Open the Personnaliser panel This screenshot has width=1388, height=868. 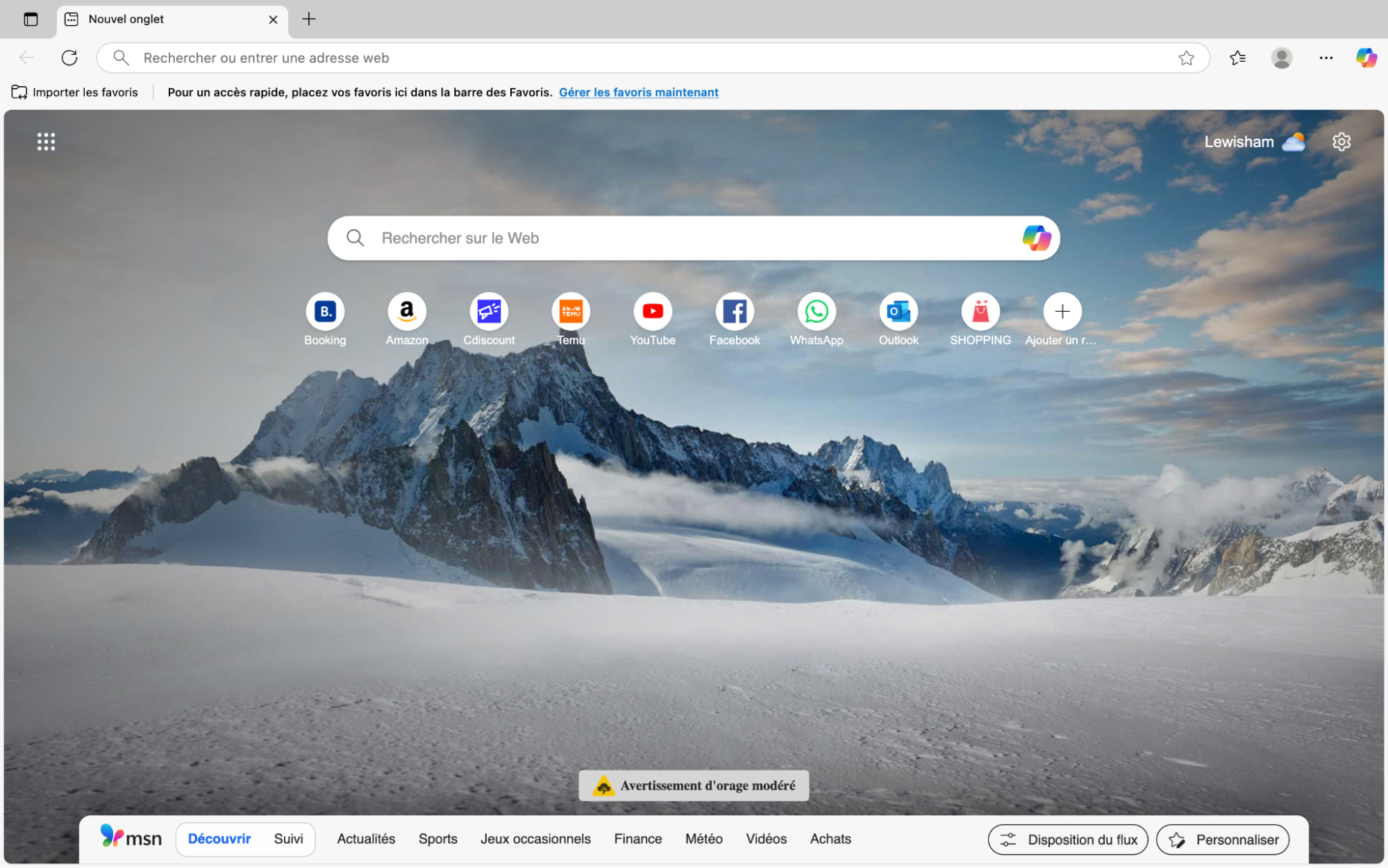(1222, 840)
